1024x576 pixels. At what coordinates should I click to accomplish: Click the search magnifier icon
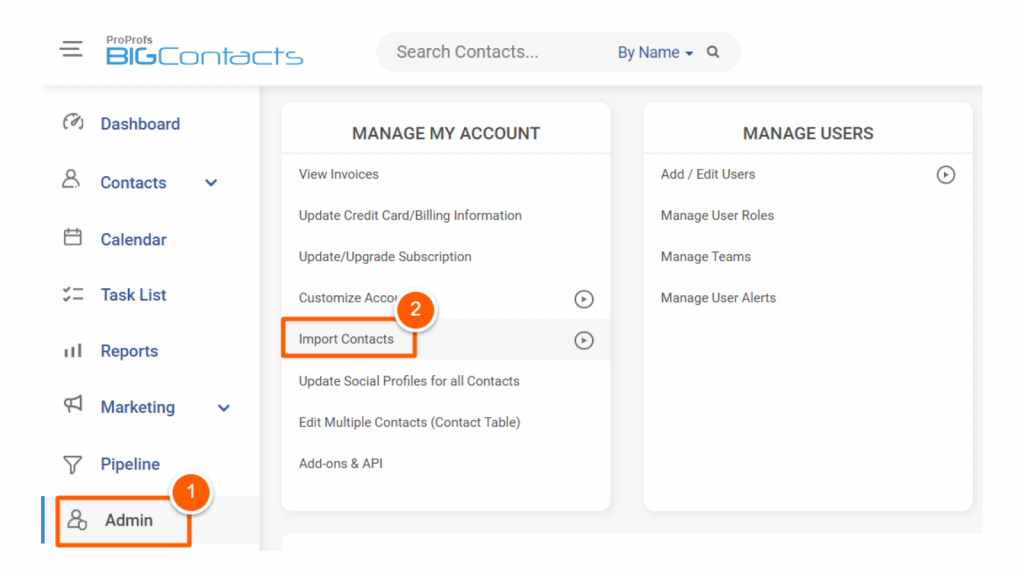713,52
